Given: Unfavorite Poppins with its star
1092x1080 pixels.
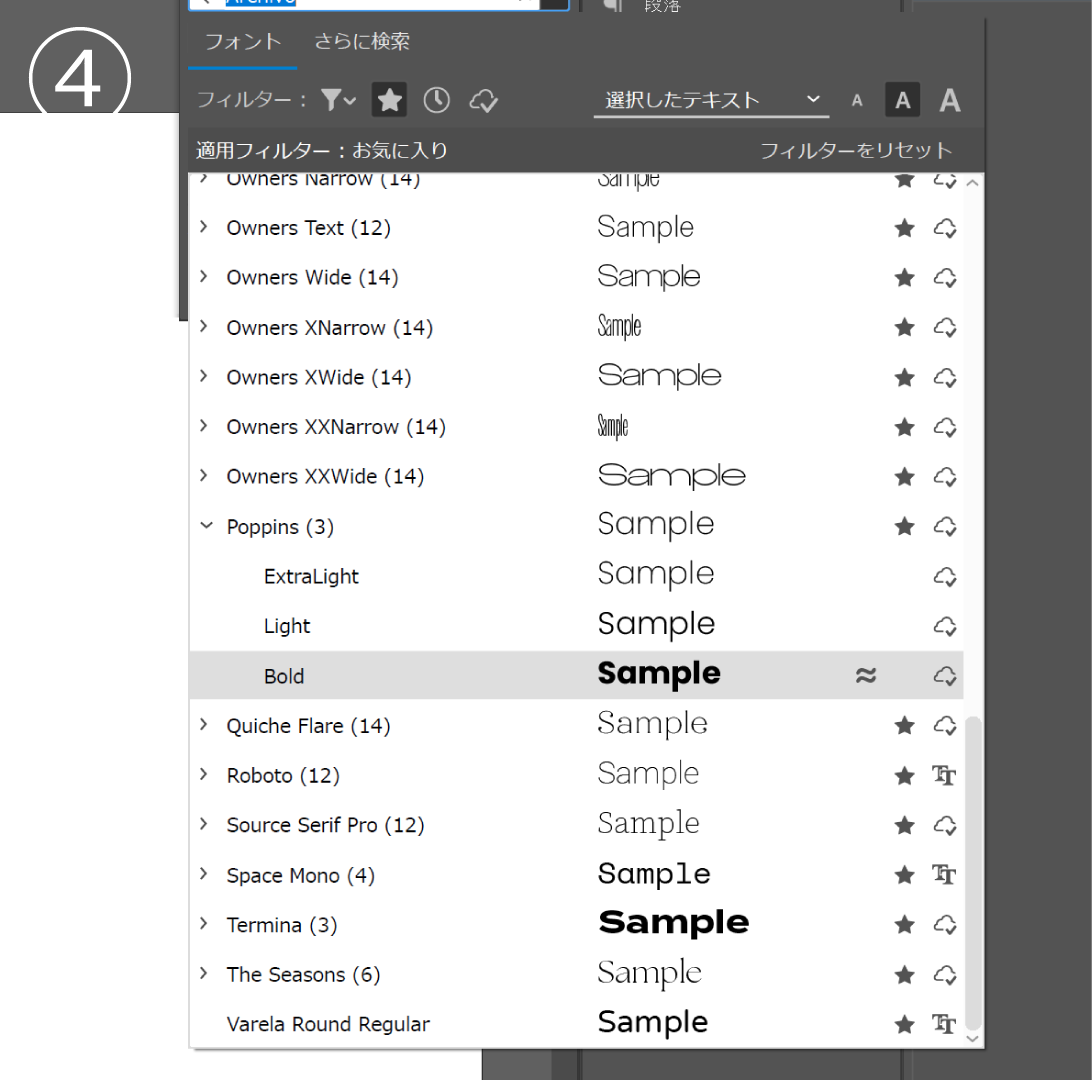Looking at the screenshot, I should 905,526.
